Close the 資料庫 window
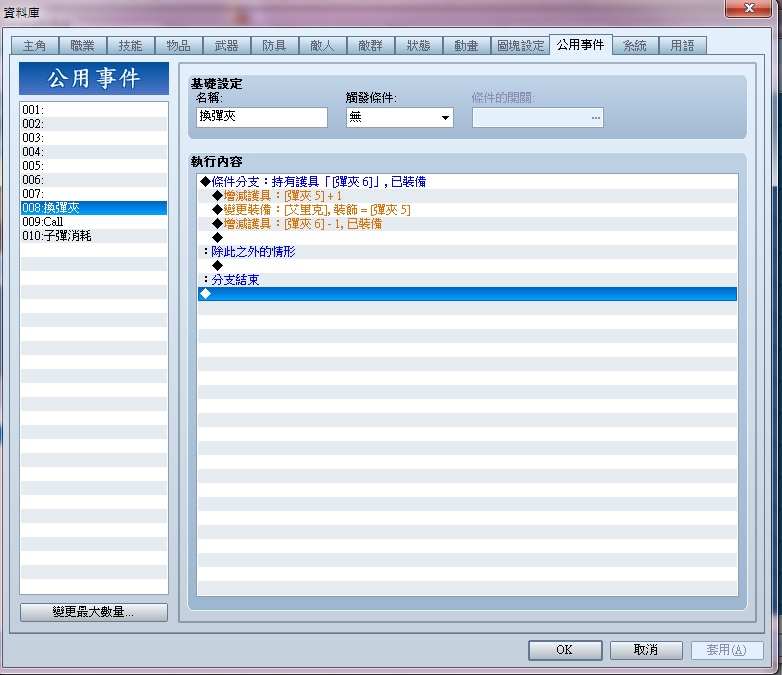Screen dimensions: 782x675 pyautogui.click(x=749, y=8)
